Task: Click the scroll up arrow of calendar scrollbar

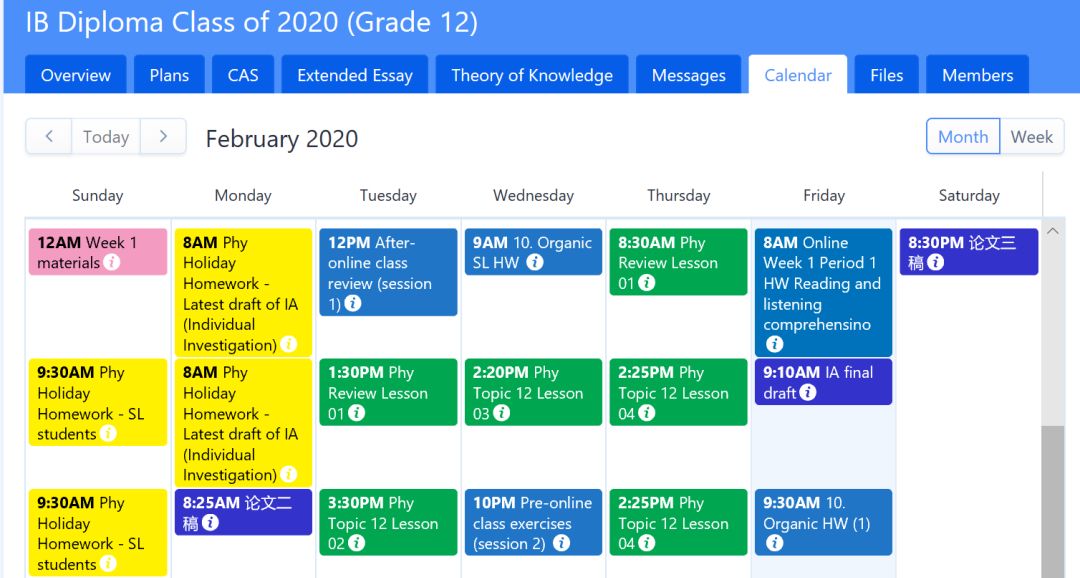Action: [x=1052, y=230]
